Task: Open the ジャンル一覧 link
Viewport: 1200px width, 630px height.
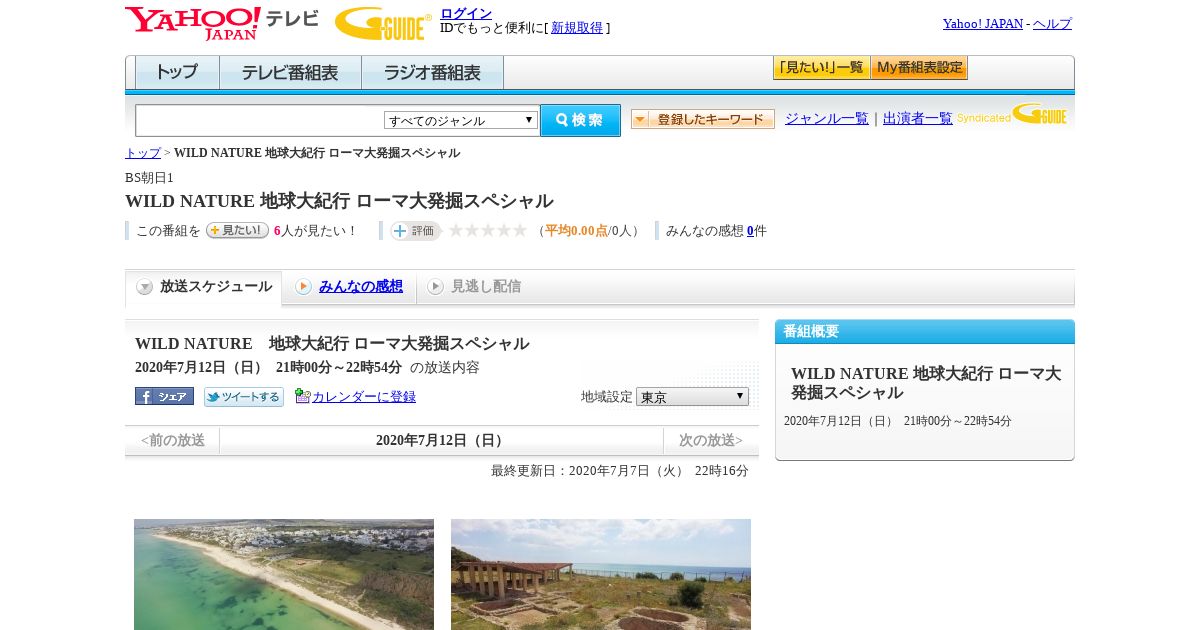Action: (827, 118)
